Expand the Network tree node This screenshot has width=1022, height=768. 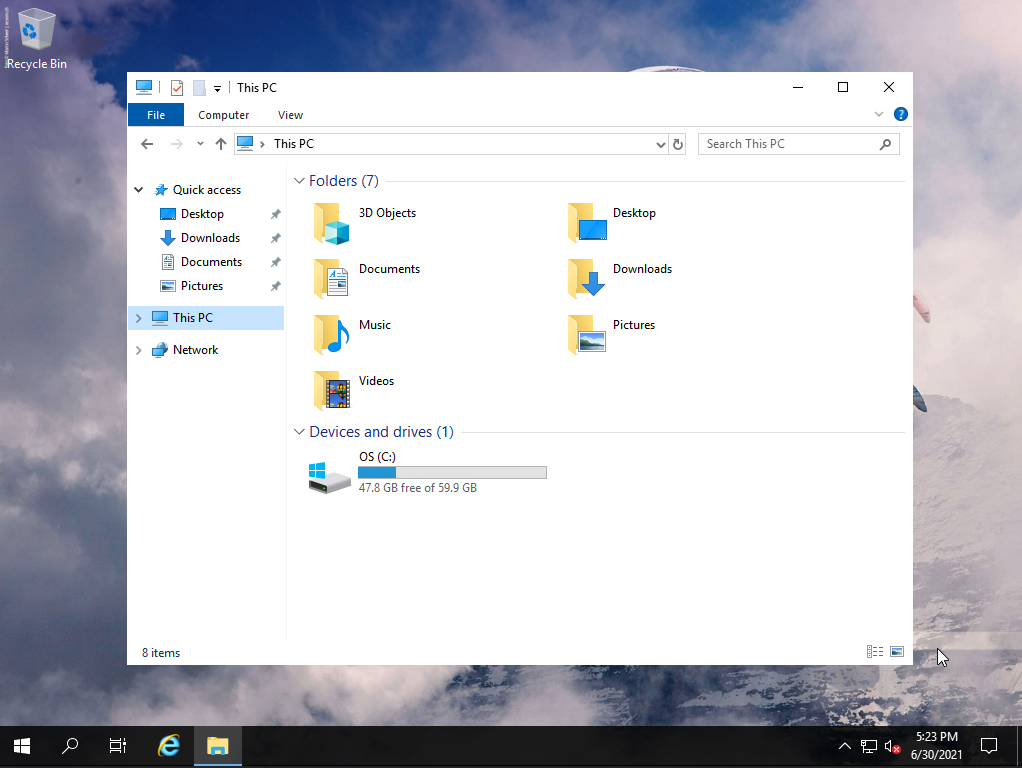138,350
